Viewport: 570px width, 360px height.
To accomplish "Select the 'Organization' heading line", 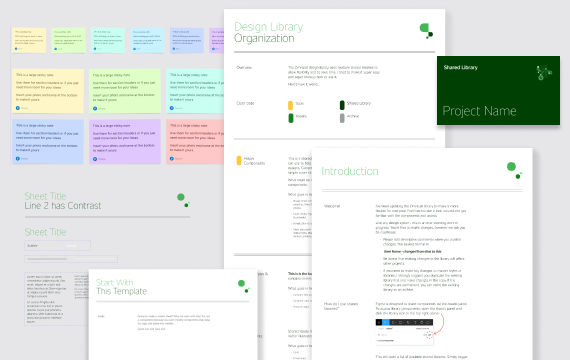I will pos(264,38).
